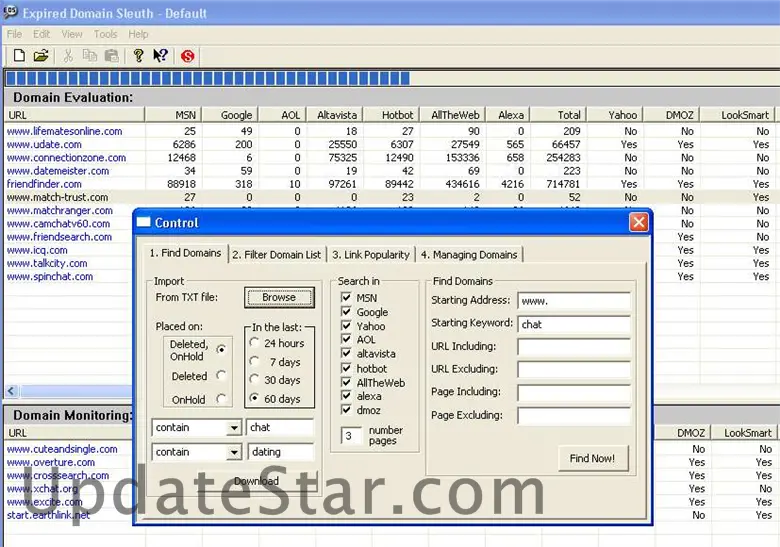Select www.cuteandsingle.com in Domain Monitoring
Image resolution: width=780 pixels, height=547 pixels.
[62, 449]
